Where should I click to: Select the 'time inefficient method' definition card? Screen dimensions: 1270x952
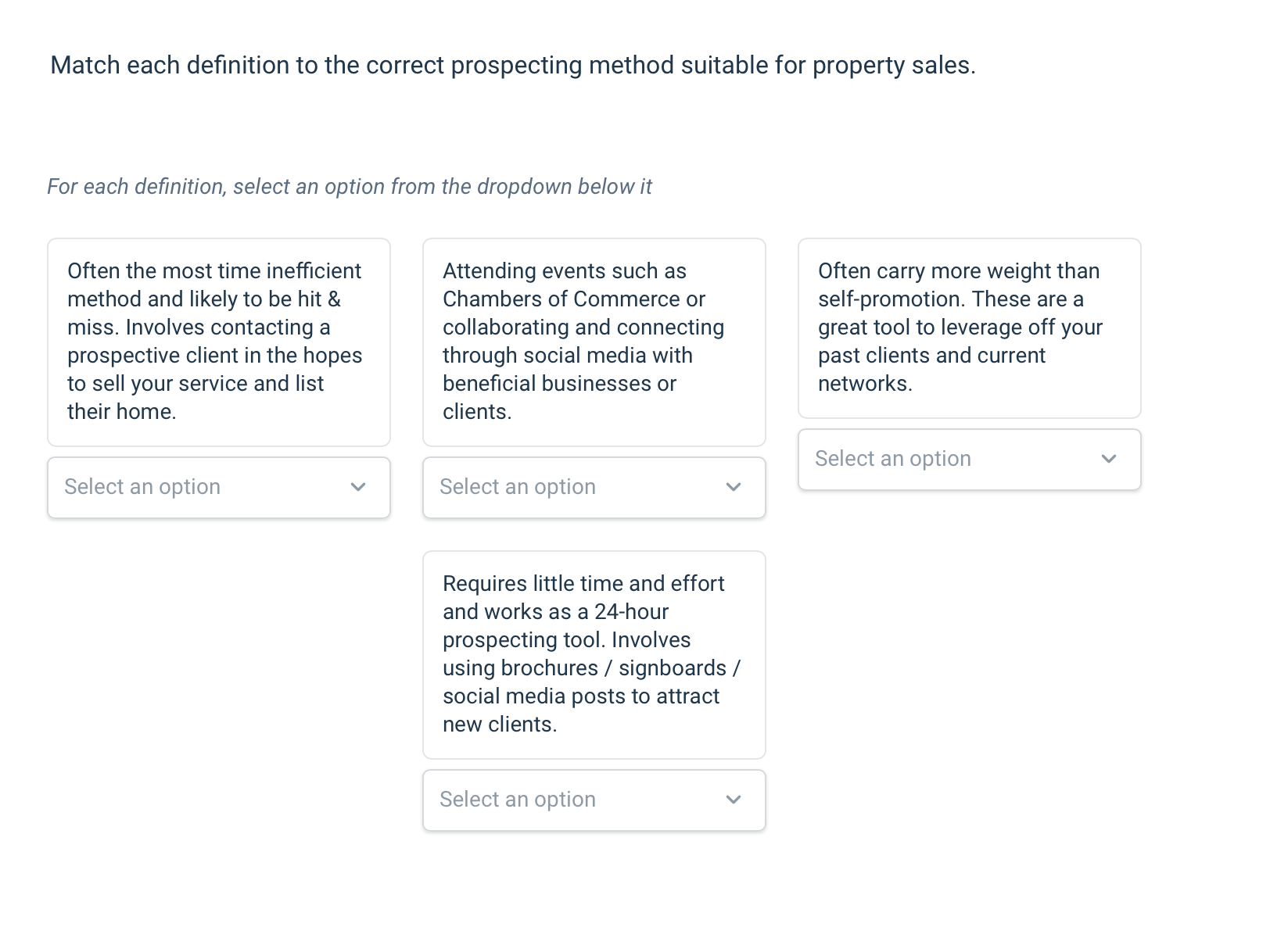coord(218,342)
